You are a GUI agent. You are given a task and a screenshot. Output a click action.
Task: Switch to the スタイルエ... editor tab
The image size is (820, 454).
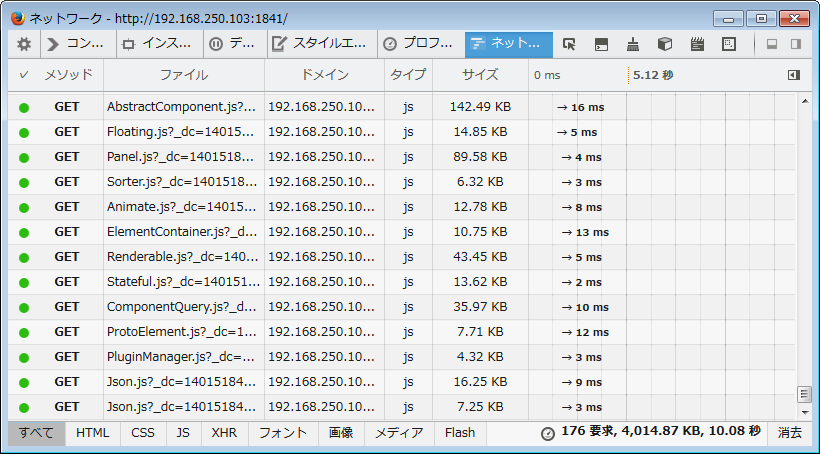(322, 44)
